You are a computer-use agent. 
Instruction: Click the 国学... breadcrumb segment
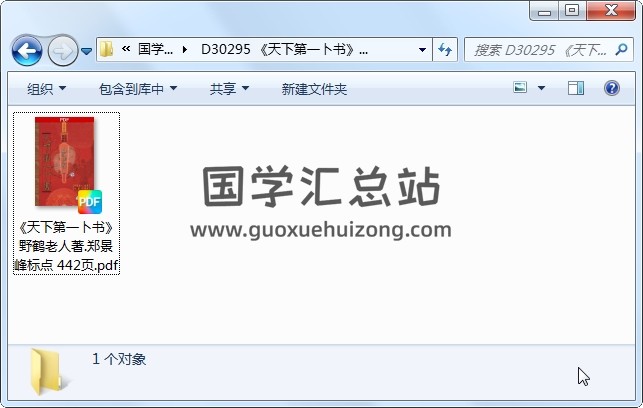pos(155,50)
